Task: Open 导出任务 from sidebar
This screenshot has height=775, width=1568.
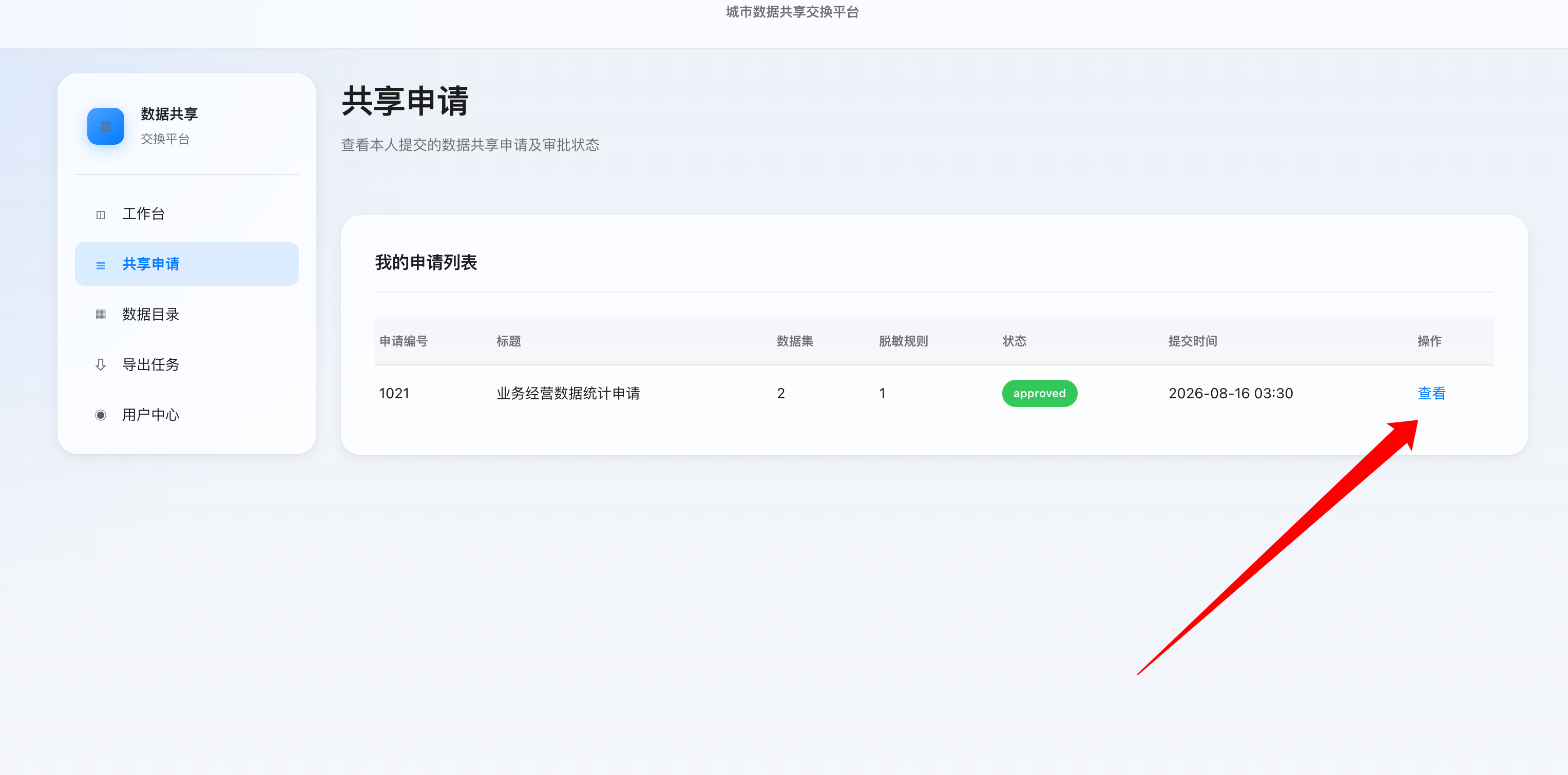Action: point(187,364)
